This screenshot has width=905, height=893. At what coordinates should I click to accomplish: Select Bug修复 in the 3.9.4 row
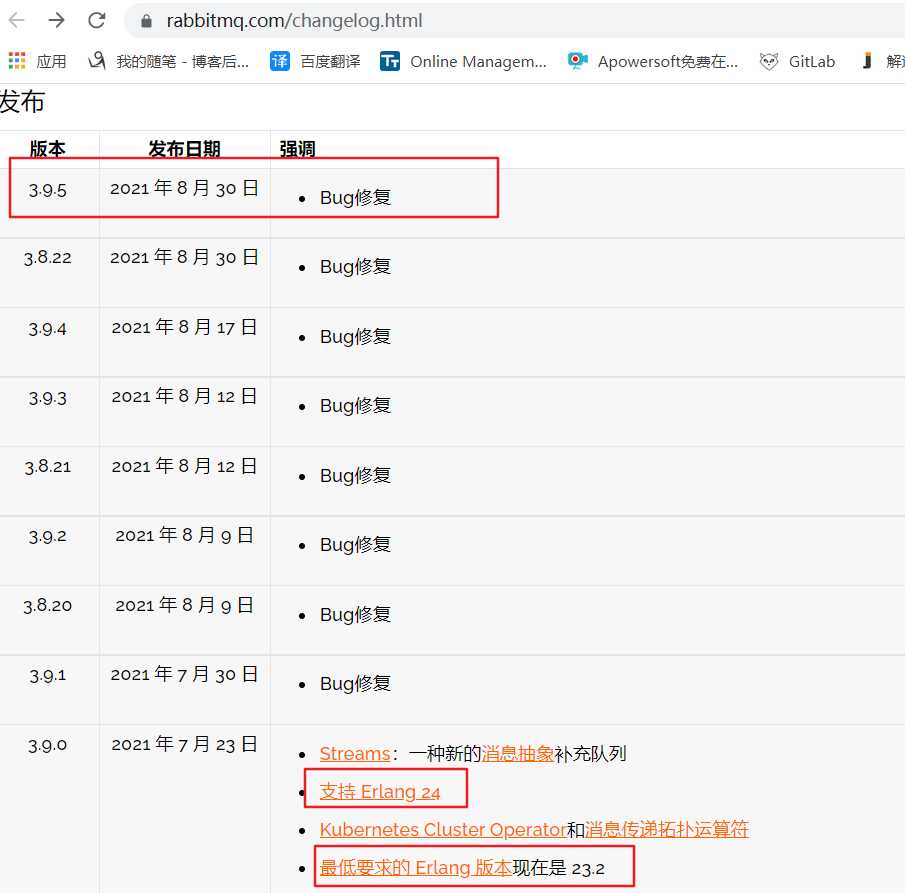[x=355, y=337]
